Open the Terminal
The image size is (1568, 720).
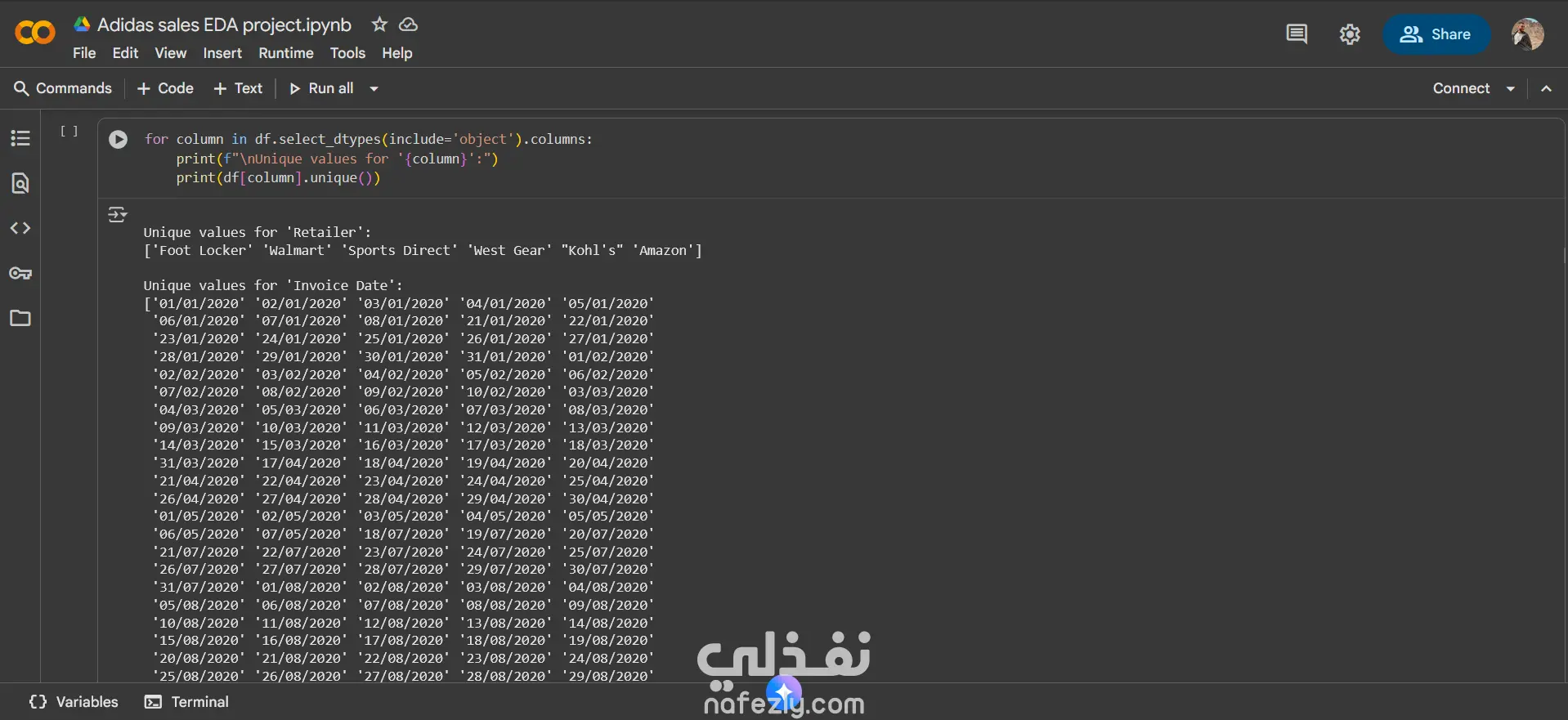pyautogui.click(x=186, y=702)
